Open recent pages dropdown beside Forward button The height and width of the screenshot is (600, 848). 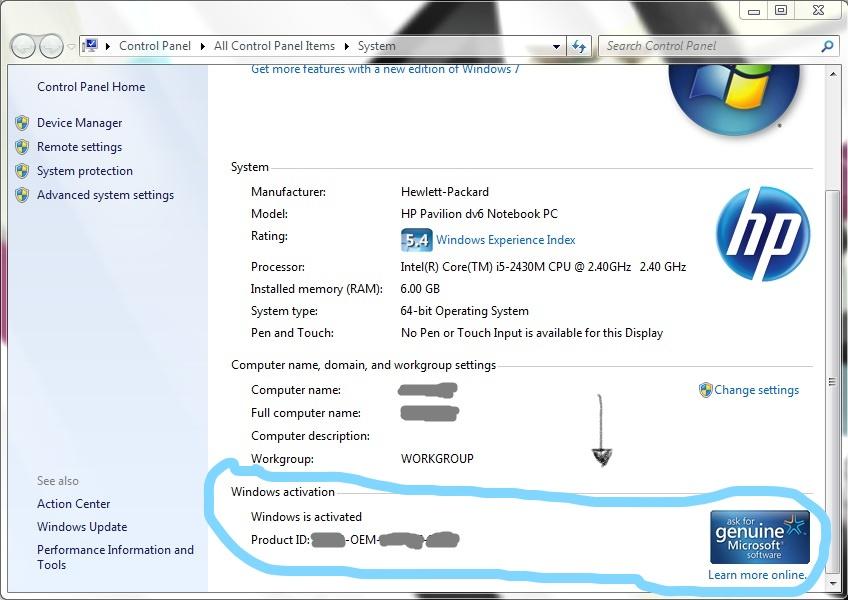click(x=71, y=47)
